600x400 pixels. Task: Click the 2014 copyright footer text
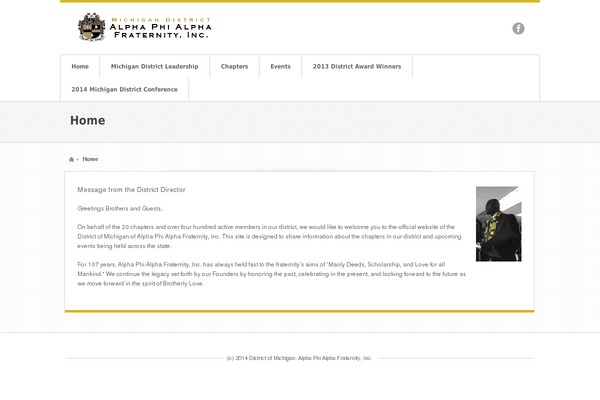[299, 358]
